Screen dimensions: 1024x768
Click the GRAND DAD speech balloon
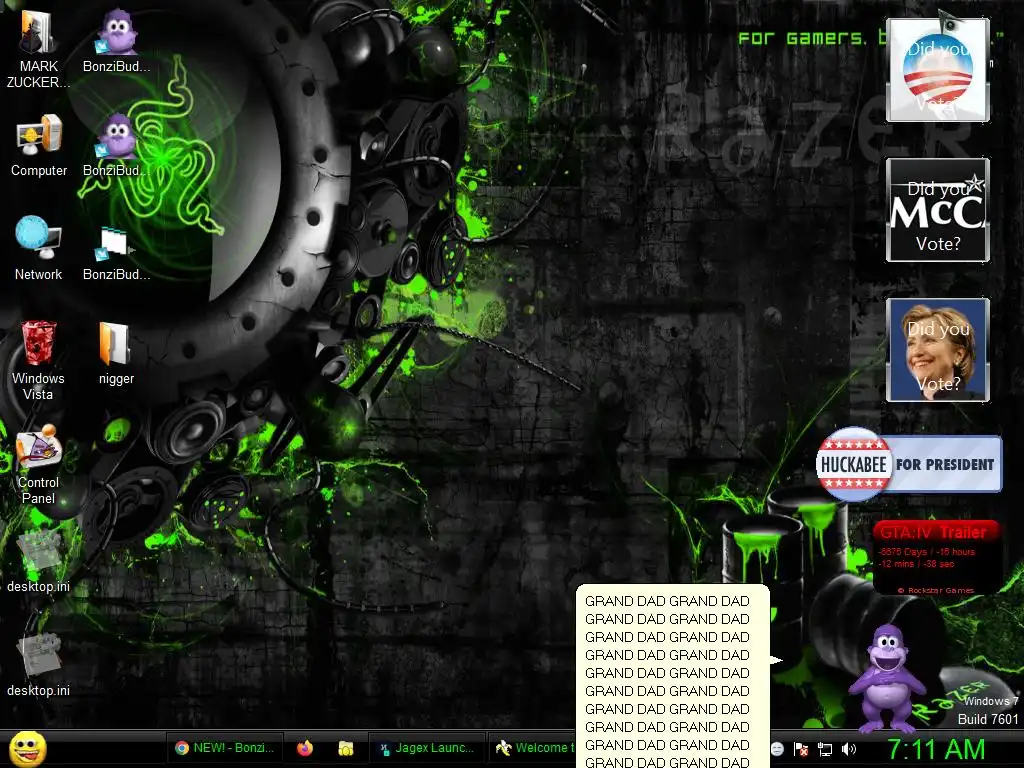tap(673, 676)
